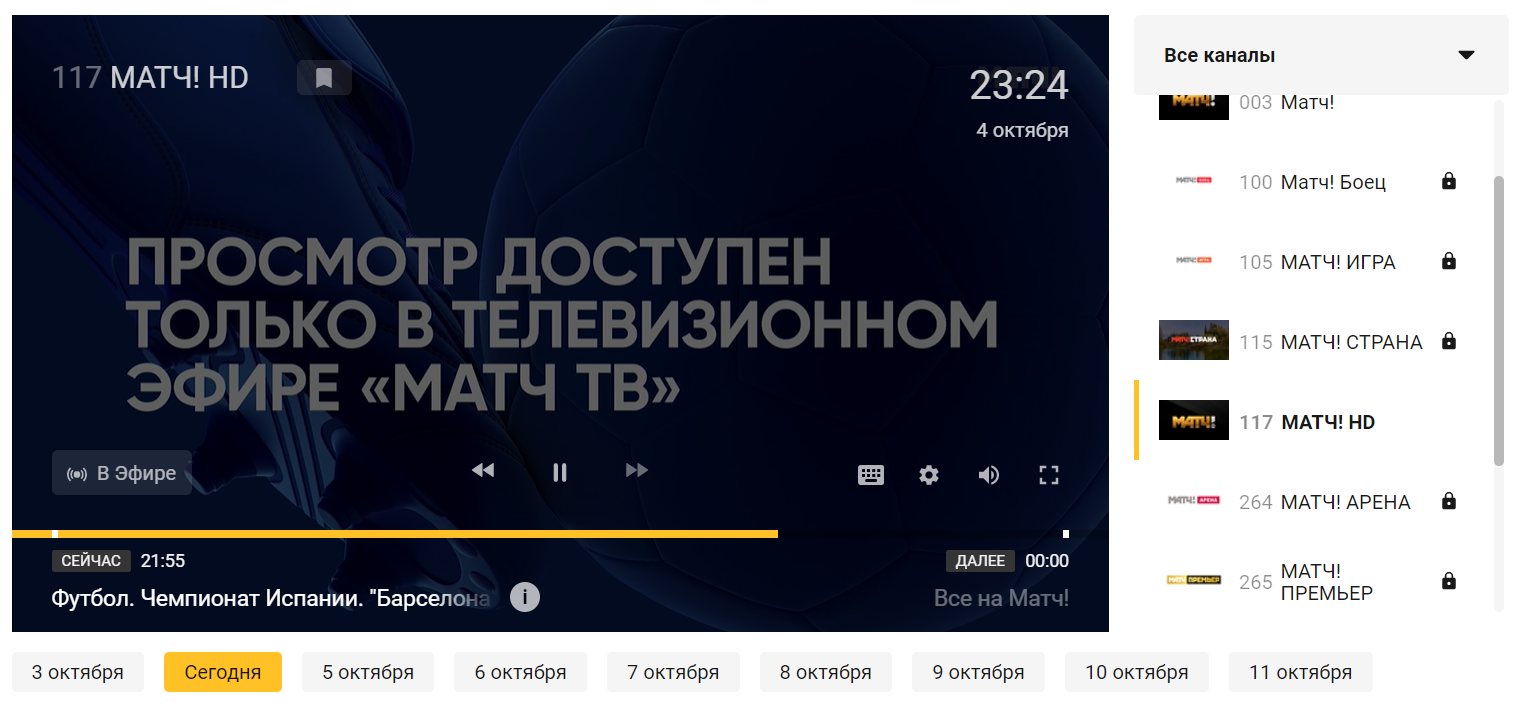The width and height of the screenshot is (1528, 712).
Task: Click the lock icon next to МАТЧ! ПРЕМЬЕР
Action: tap(1448, 581)
